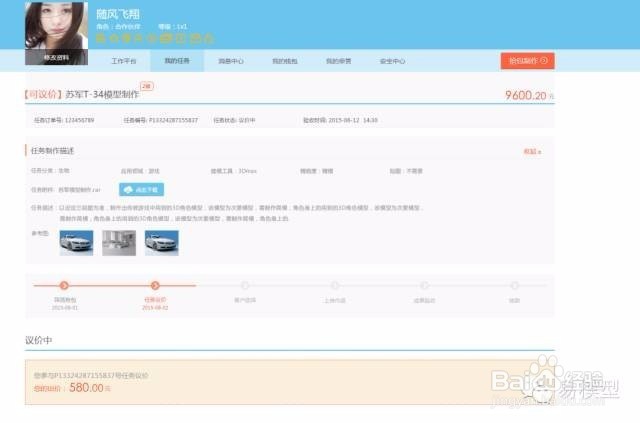Click the cloud icon inside the download button
The image size is (640, 423).
[x=129, y=189]
